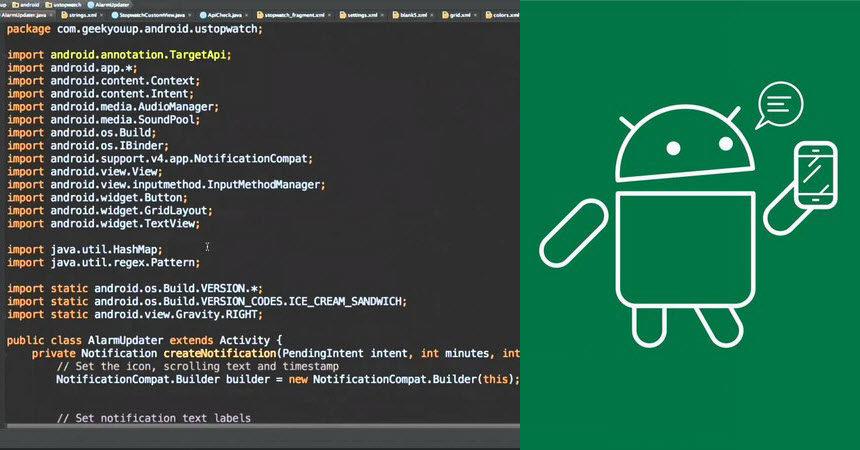Click the java.util.HashMap import

click(84, 250)
